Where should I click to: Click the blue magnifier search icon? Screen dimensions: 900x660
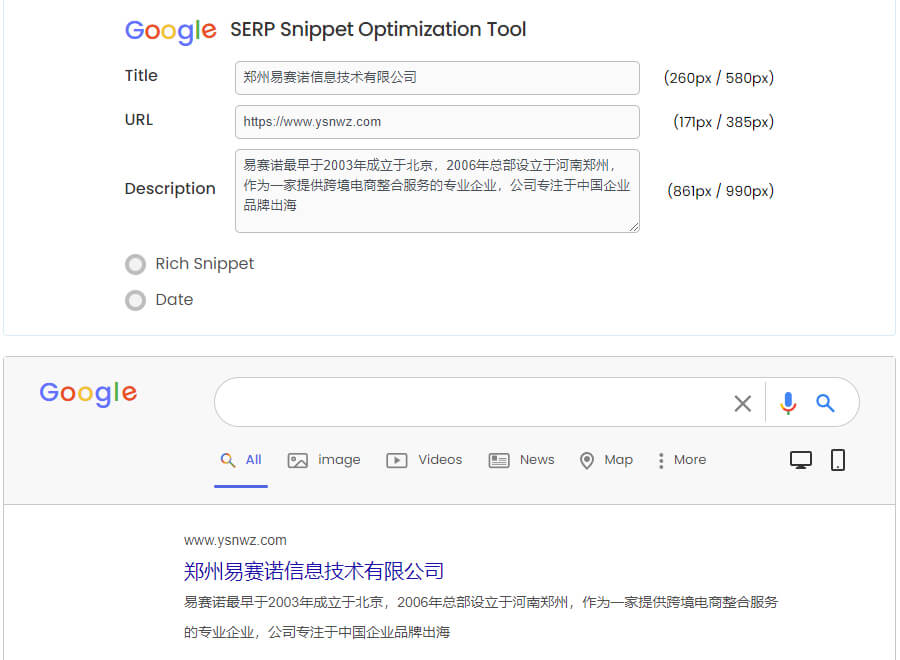825,403
